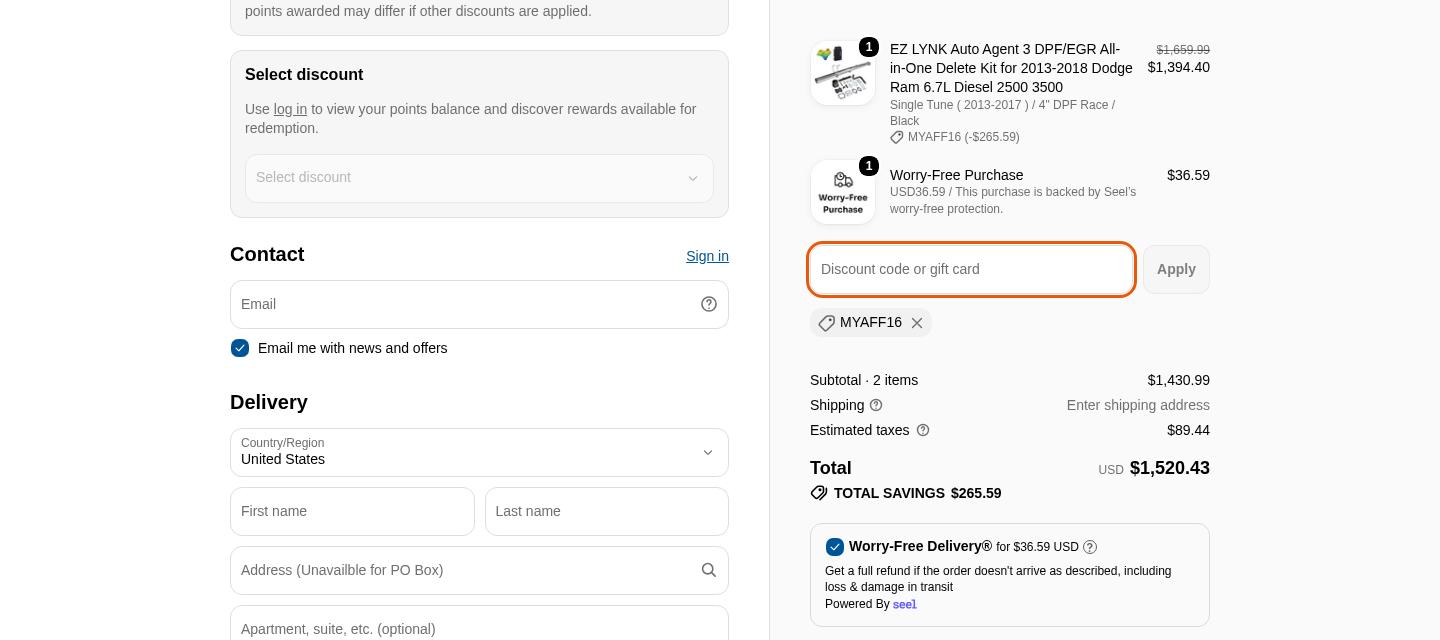Image resolution: width=1440 pixels, height=640 pixels.
Task: Click the Worry-Free Delivery help icon
Action: coord(1090,547)
